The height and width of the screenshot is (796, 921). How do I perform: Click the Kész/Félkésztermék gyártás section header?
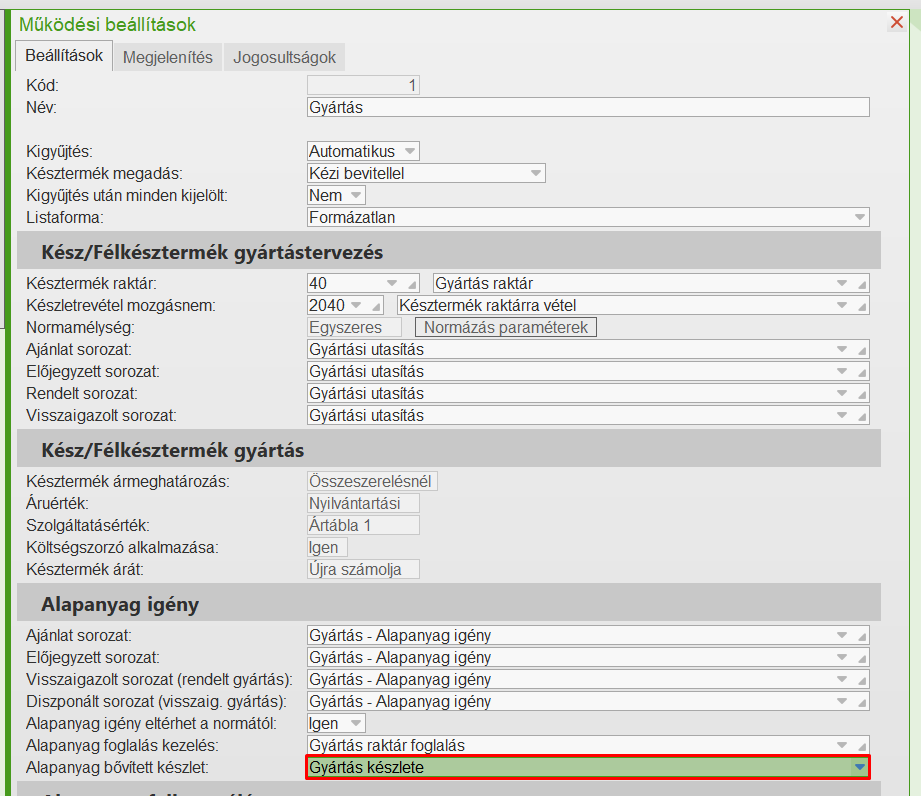coord(449,449)
